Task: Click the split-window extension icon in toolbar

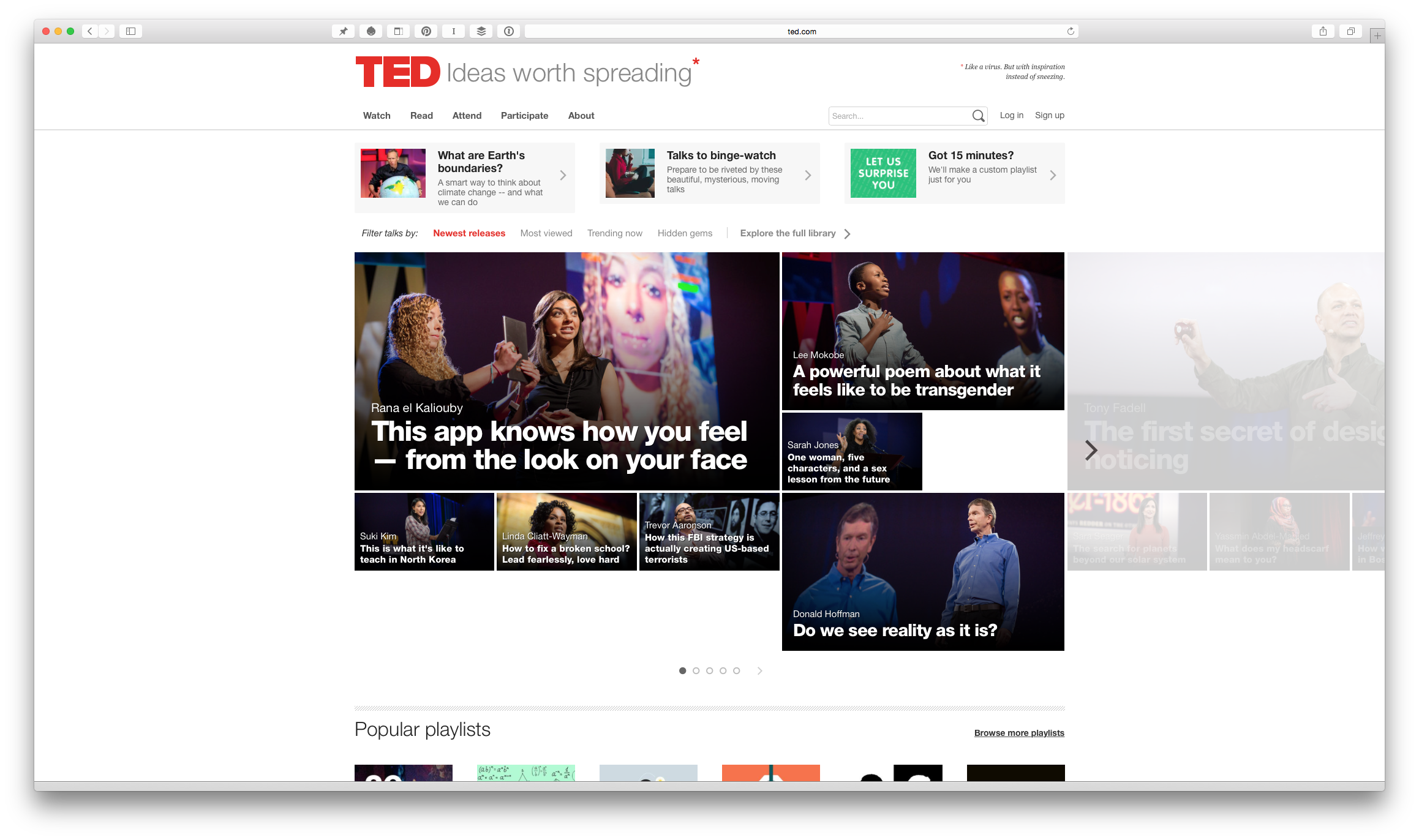Action: coord(399,31)
